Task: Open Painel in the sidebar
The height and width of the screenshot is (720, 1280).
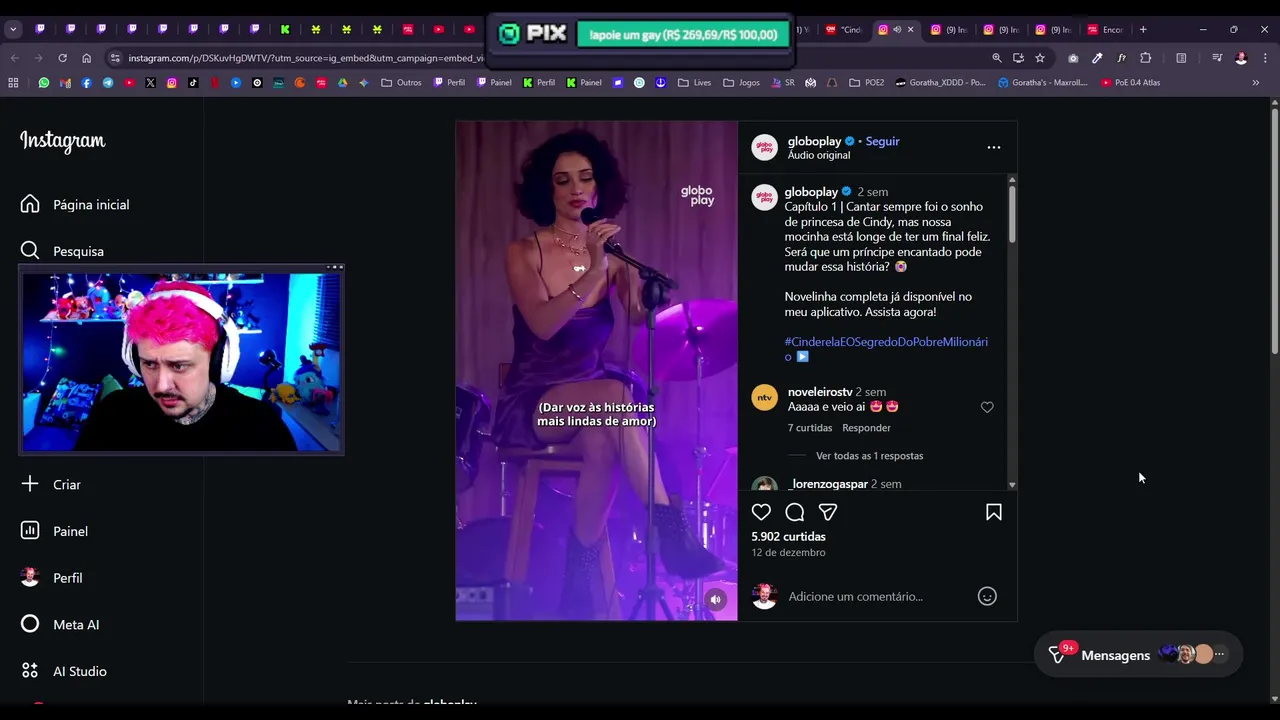Action: tap(54, 531)
